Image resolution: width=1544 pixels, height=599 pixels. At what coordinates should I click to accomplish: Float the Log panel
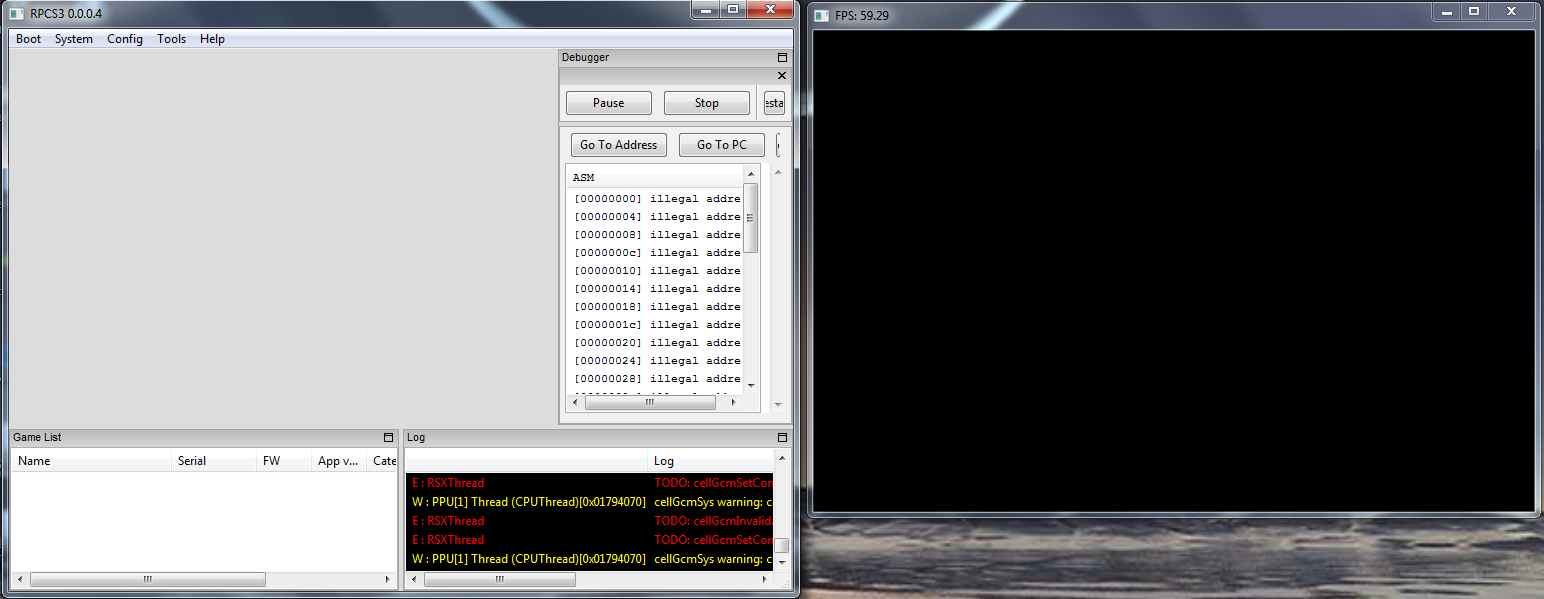point(783,438)
